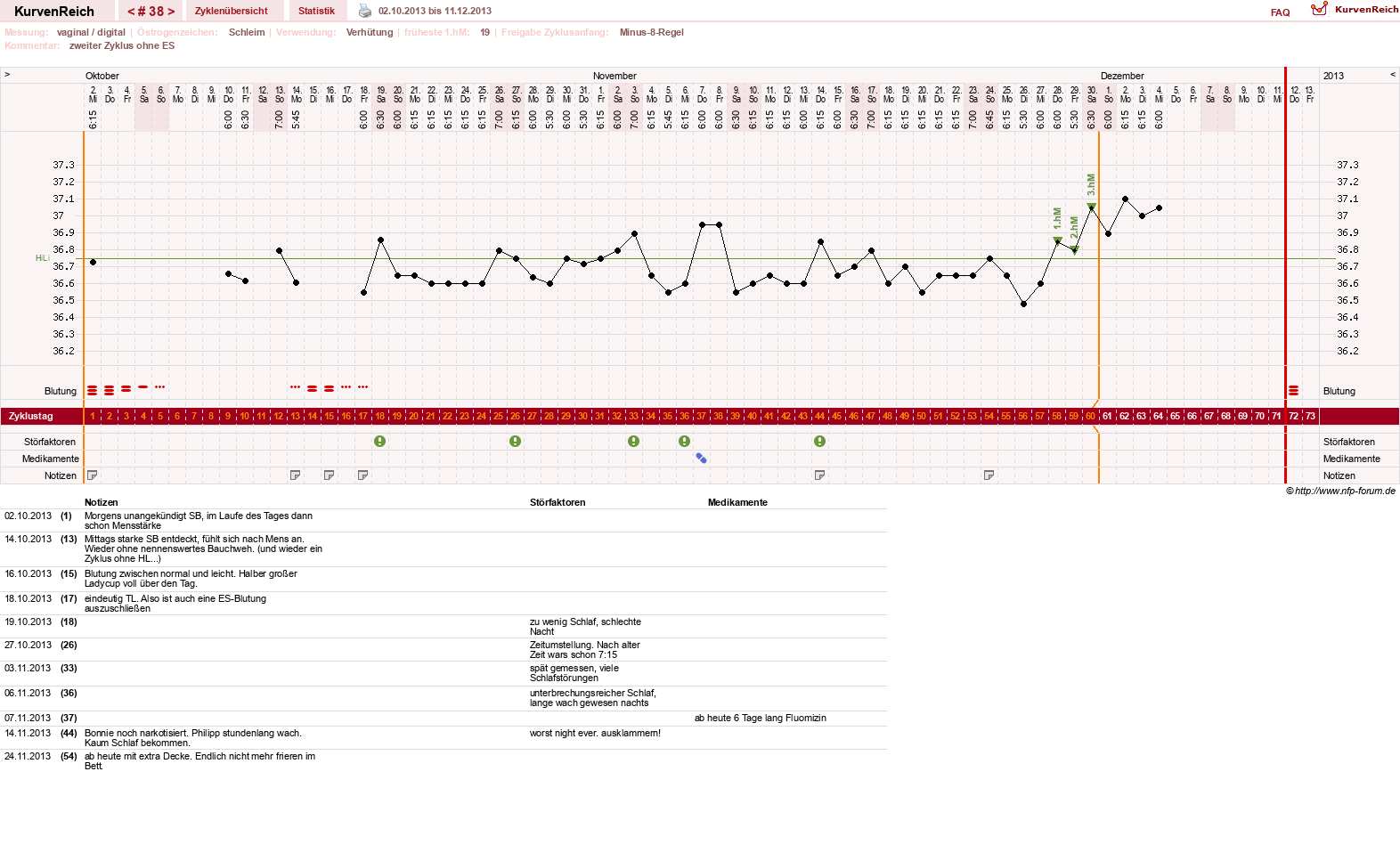The width and height of the screenshot is (1400, 853).
Task: Click the KurvenReich logo icon at top right
Action: pos(1319,9)
